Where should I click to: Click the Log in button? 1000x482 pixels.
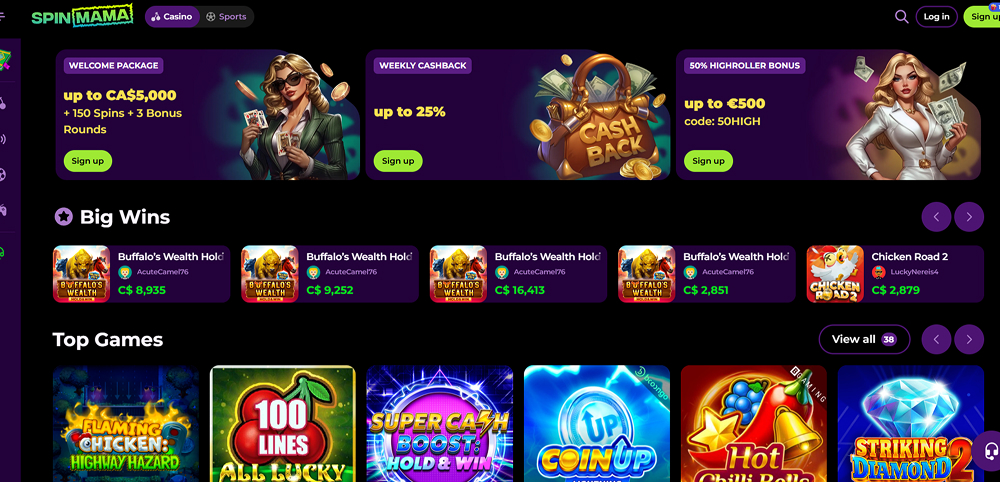[x=936, y=17]
